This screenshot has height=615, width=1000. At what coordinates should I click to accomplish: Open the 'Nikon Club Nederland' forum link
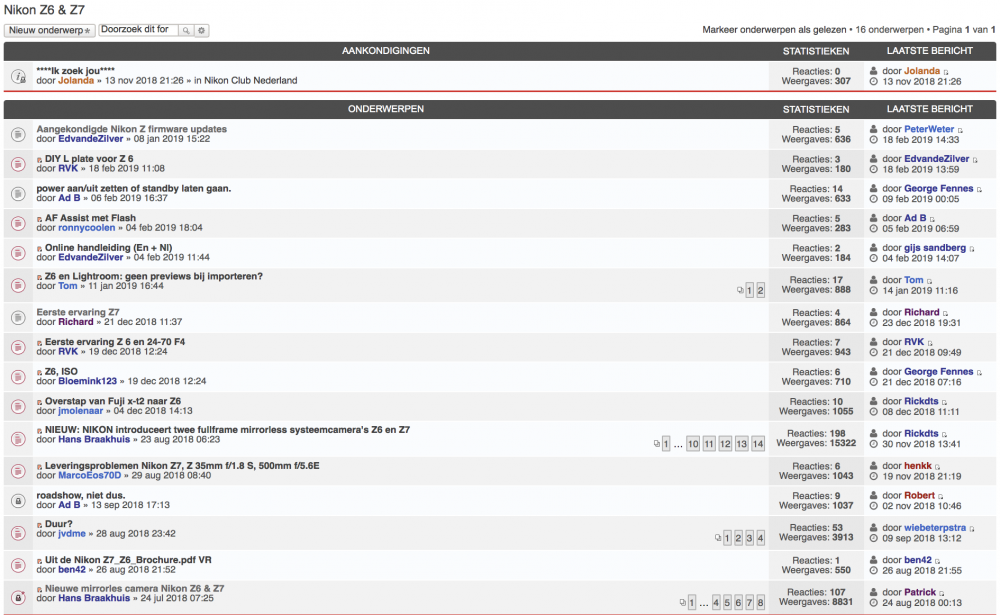coord(251,80)
